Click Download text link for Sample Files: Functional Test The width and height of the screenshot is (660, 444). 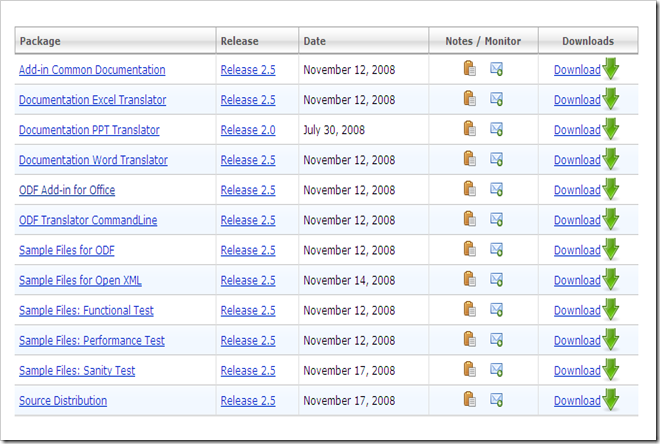tap(577, 311)
